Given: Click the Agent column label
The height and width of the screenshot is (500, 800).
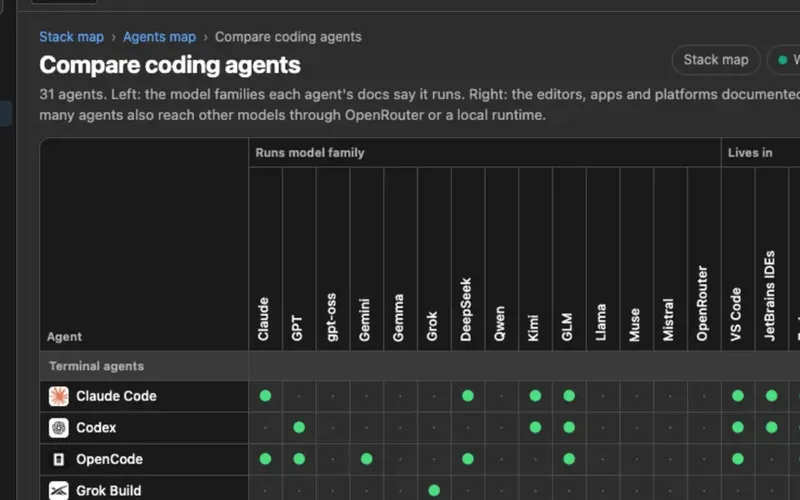Looking at the screenshot, I should click(x=64, y=337).
